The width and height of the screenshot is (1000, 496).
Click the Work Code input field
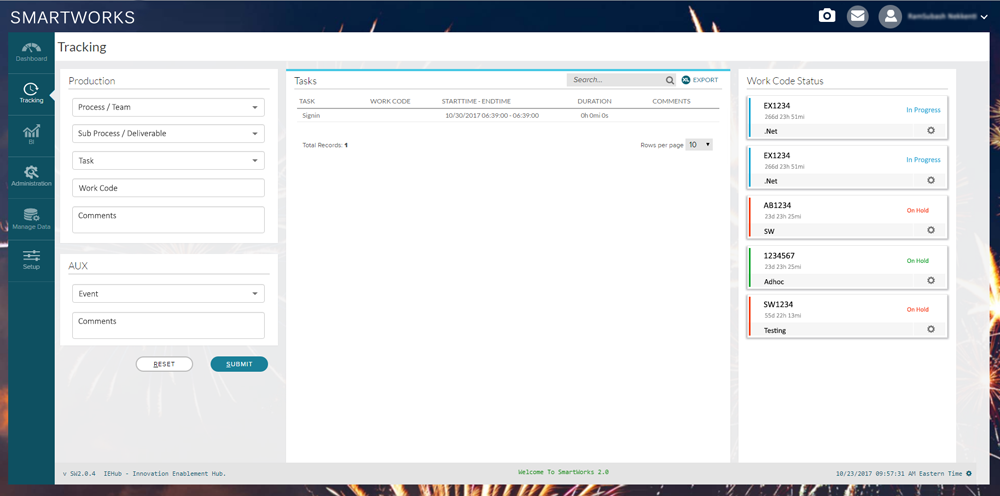pyautogui.click(x=168, y=188)
